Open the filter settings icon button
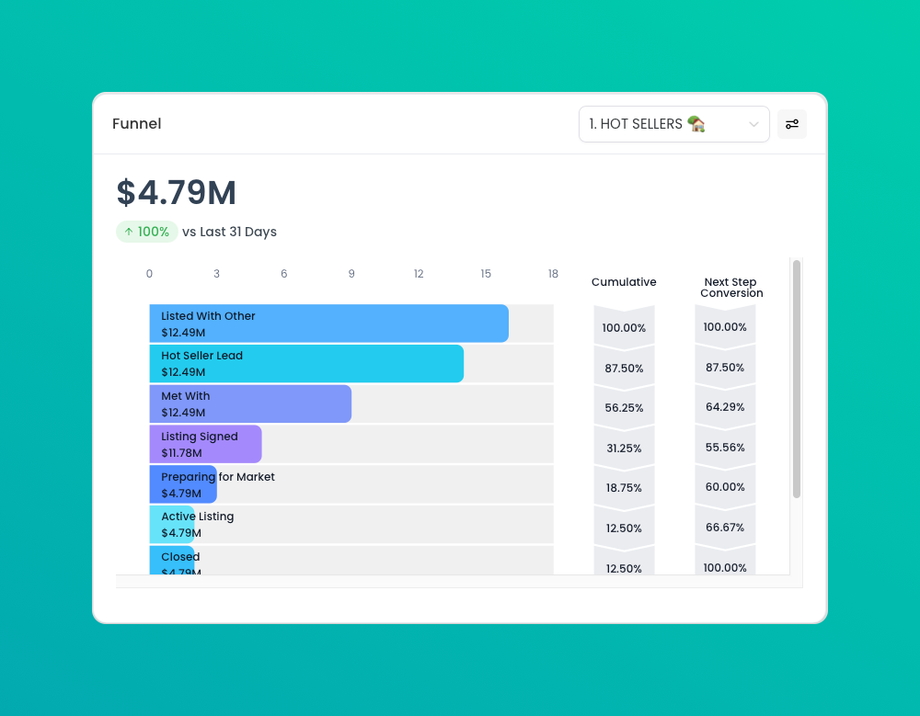920x716 pixels. (792, 124)
